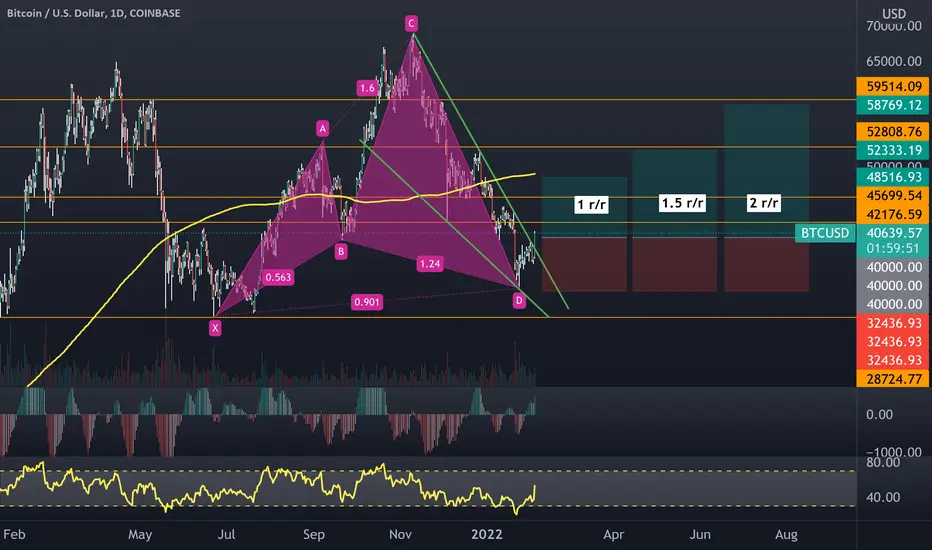Click the 28724.77 orange price label
Image resolution: width=932 pixels, height=550 pixels.
[894, 379]
